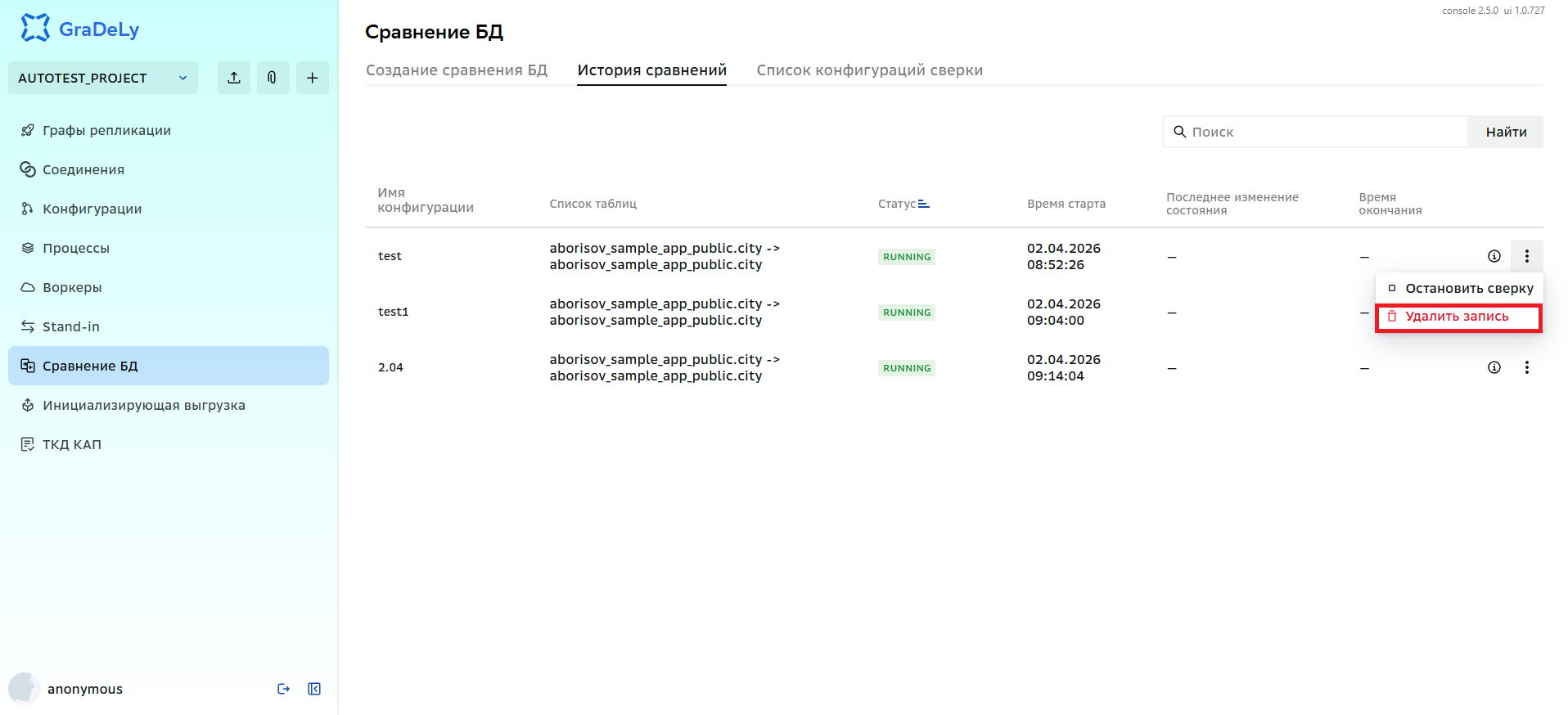1568x715 pixels.
Task: Click configuration name test1
Action: [x=393, y=312]
